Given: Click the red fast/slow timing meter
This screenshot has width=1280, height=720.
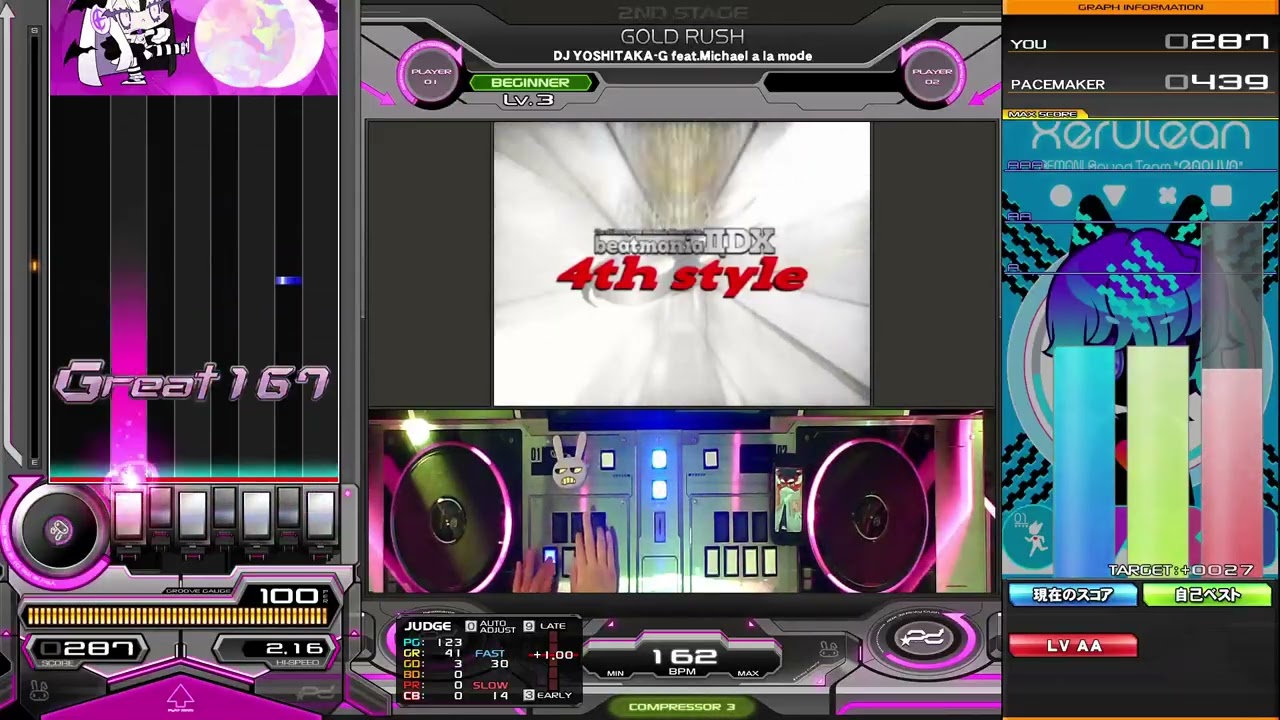Looking at the screenshot, I should 553,660.
